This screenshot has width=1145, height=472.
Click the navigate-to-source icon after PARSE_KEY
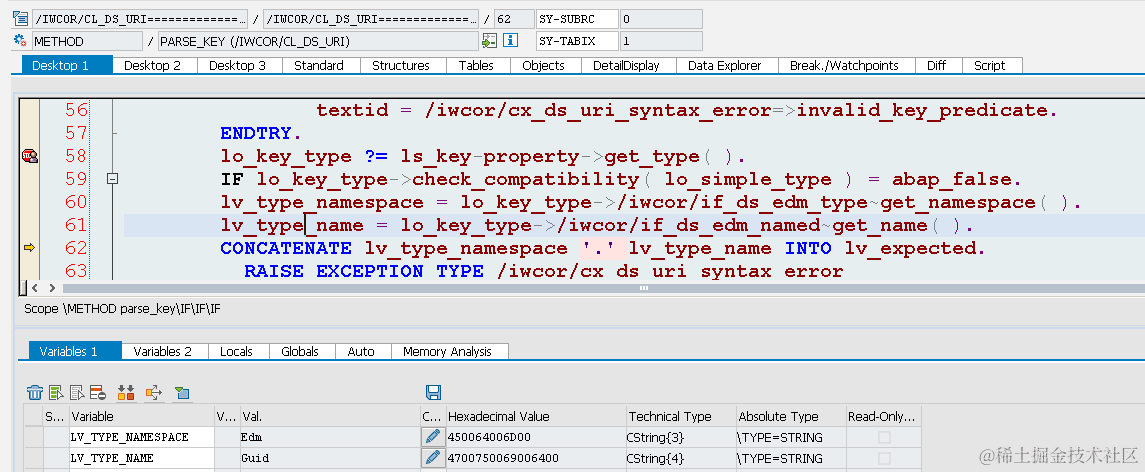pos(489,41)
